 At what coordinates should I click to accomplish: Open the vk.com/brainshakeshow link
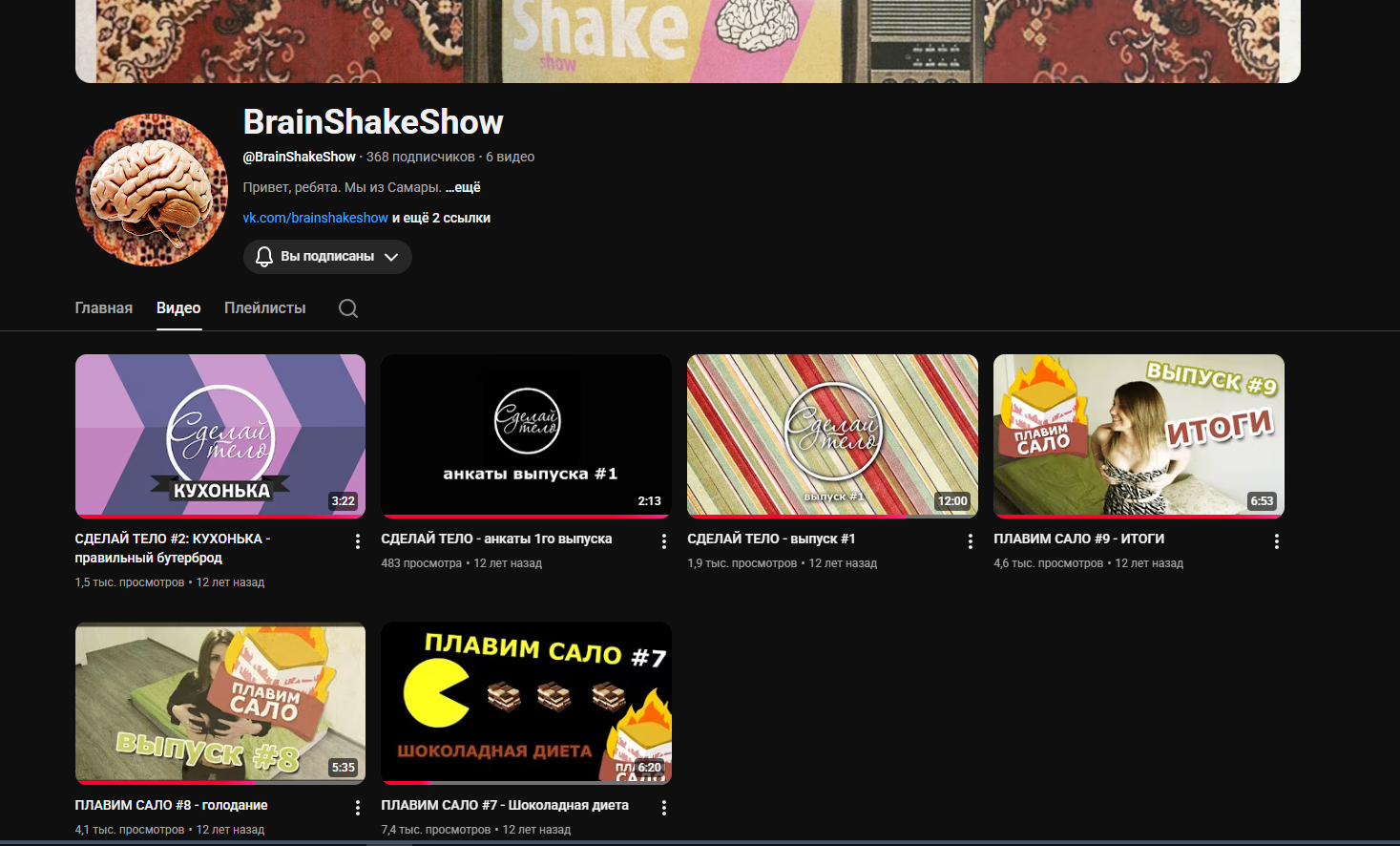click(x=315, y=218)
